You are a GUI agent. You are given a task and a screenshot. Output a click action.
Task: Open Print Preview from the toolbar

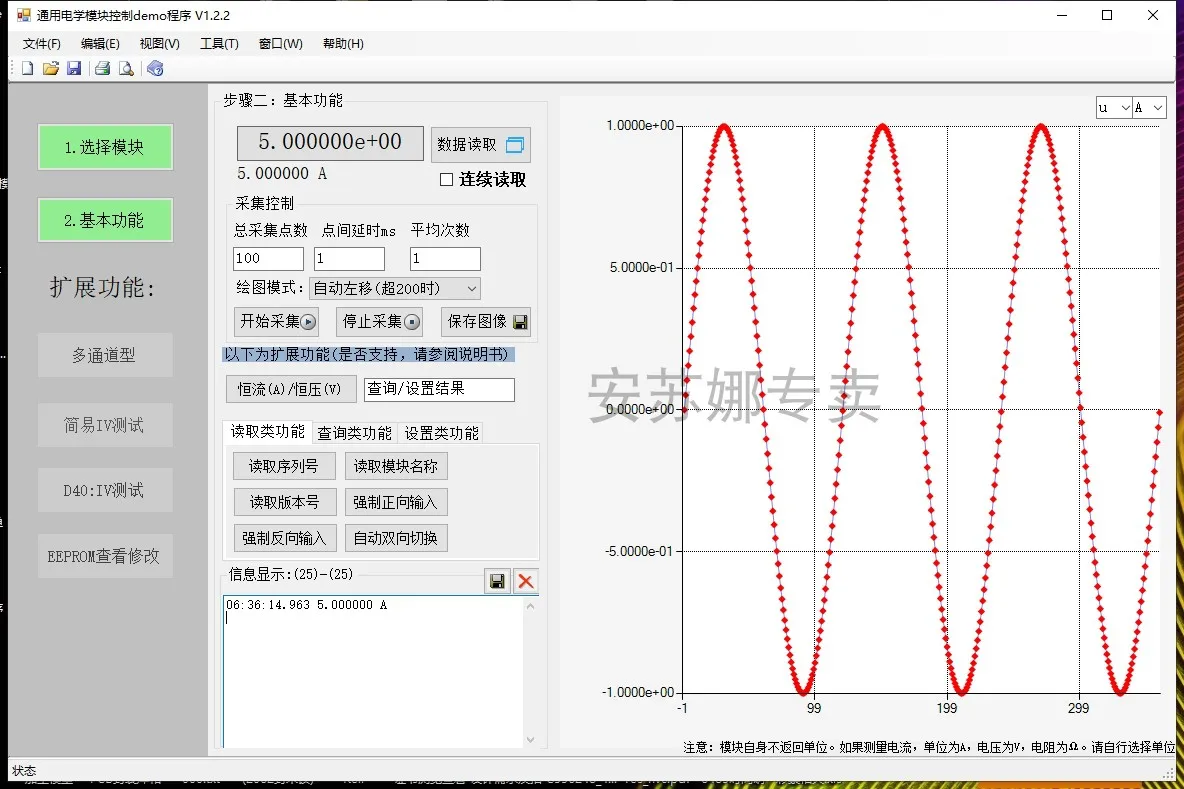click(x=126, y=68)
